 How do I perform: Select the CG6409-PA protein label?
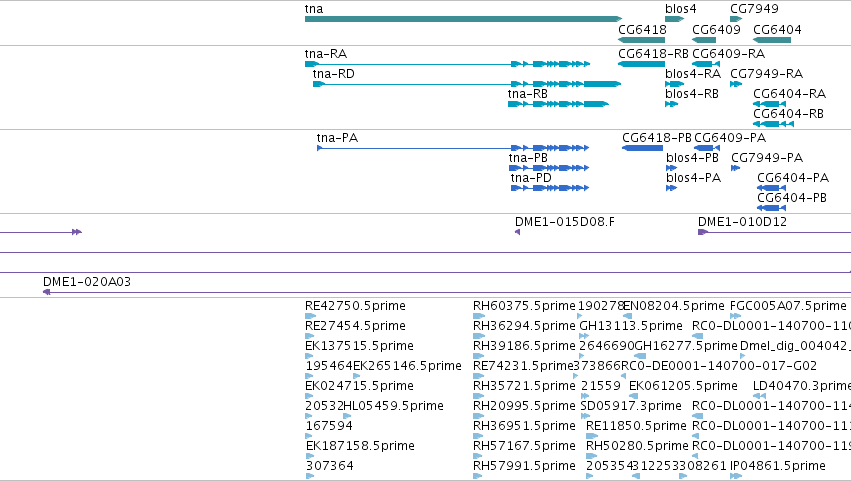(x=731, y=138)
